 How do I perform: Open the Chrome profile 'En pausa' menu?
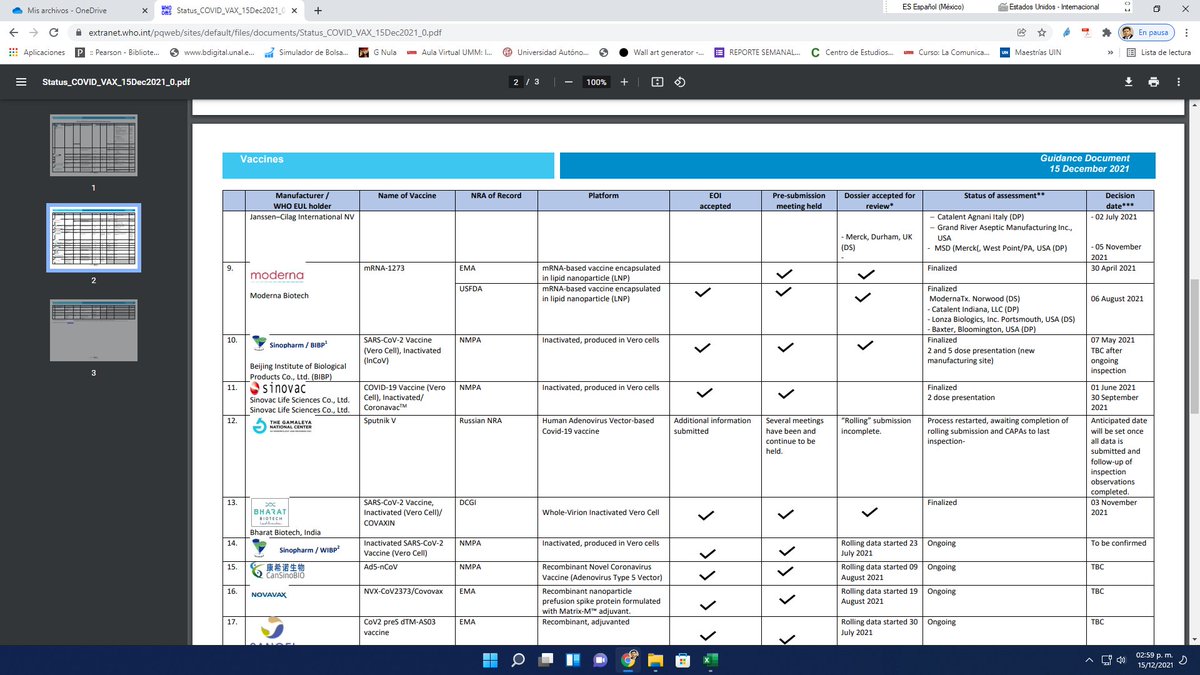(x=1144, y=32)
